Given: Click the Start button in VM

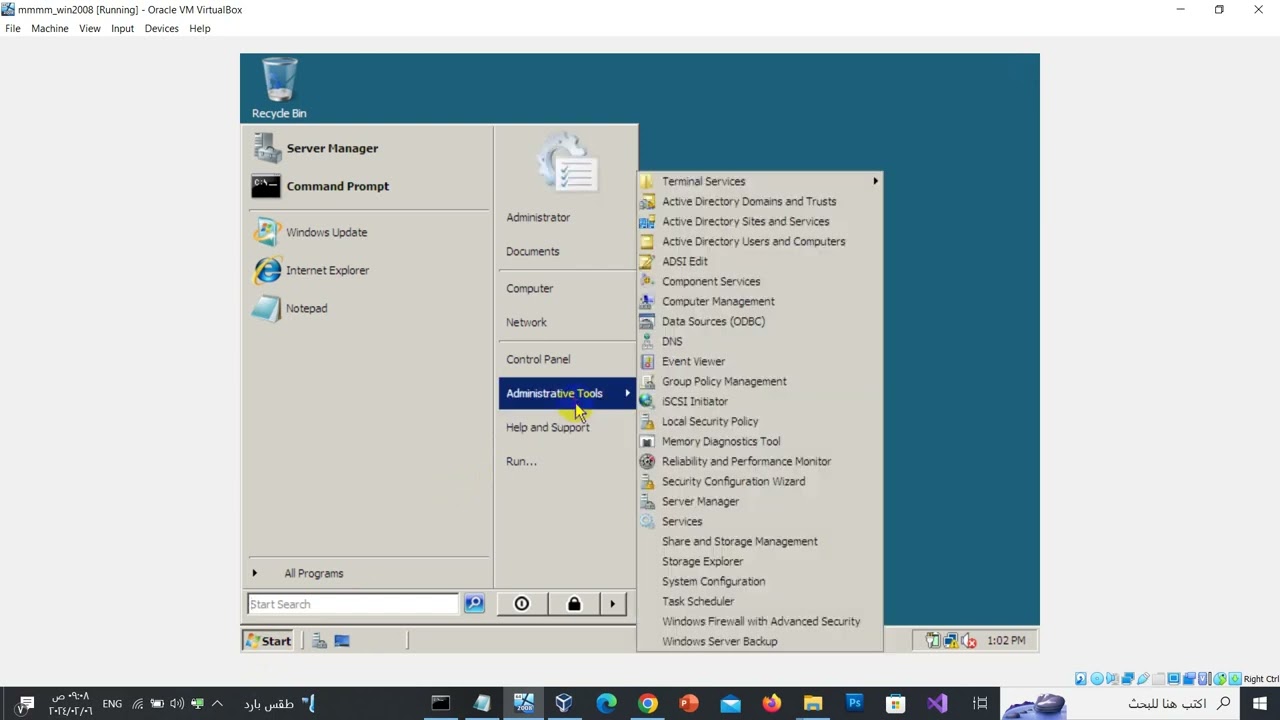Looking at the screenshot, I should pos(269,641).
